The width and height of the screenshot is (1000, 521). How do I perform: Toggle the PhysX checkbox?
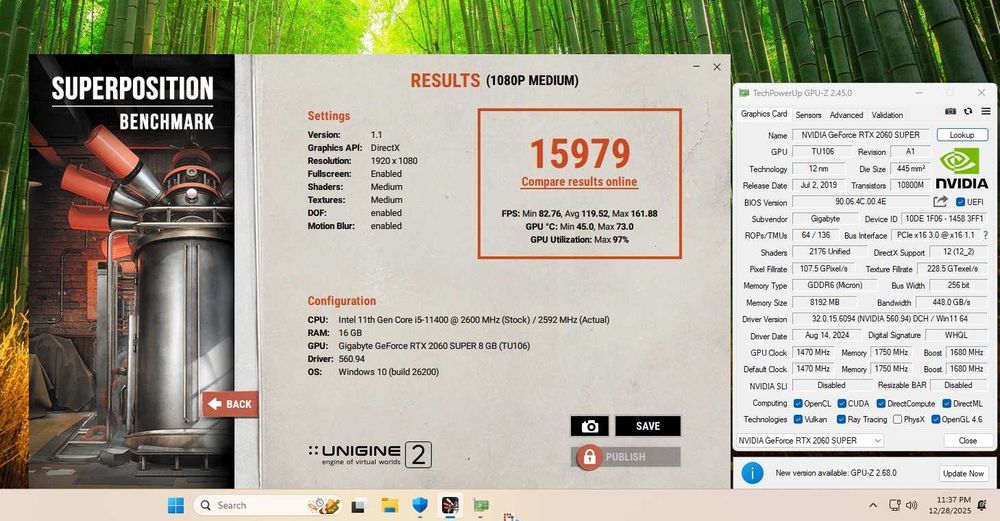point(897,419)
